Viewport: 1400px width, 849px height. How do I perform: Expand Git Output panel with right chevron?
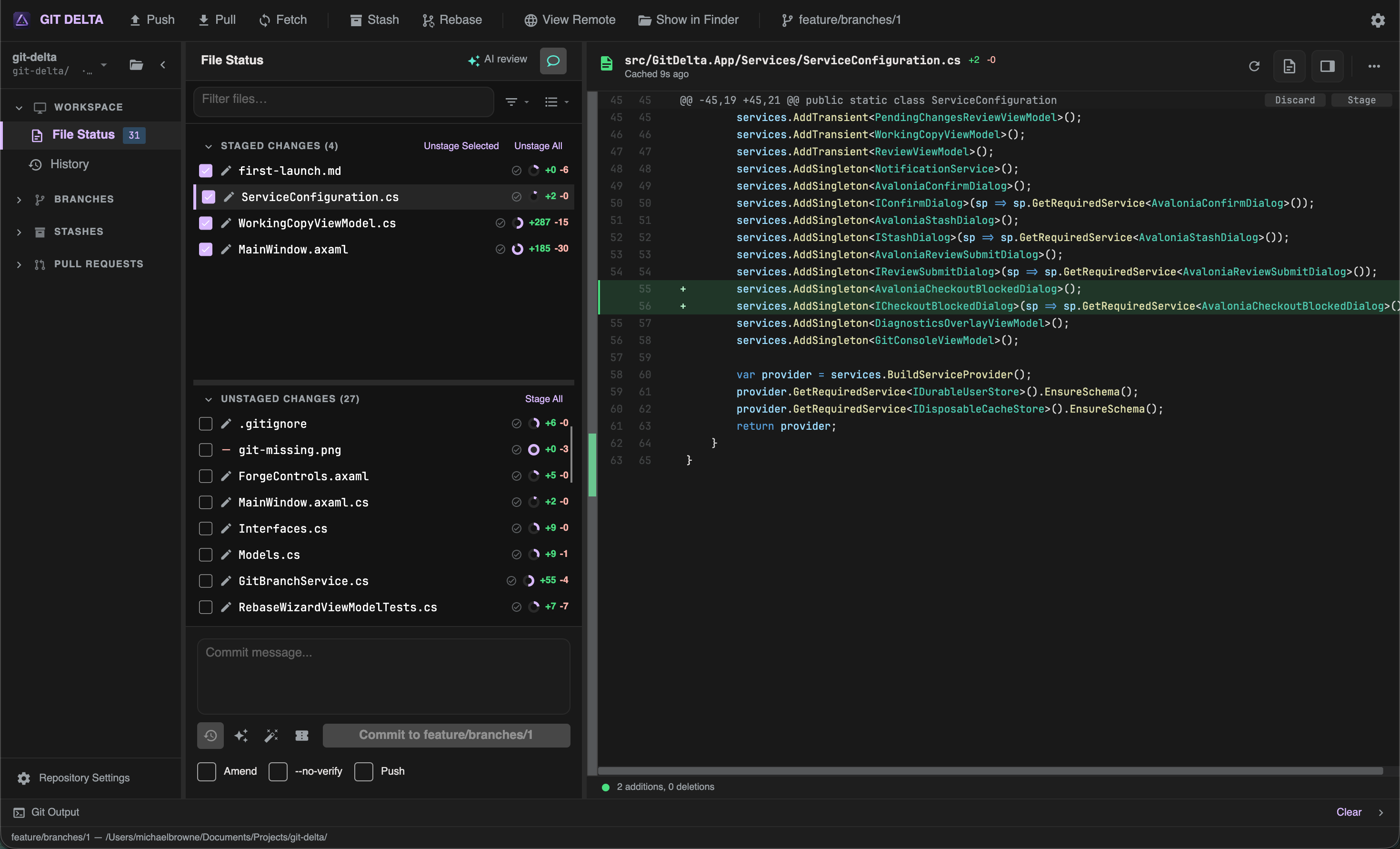1380,813
